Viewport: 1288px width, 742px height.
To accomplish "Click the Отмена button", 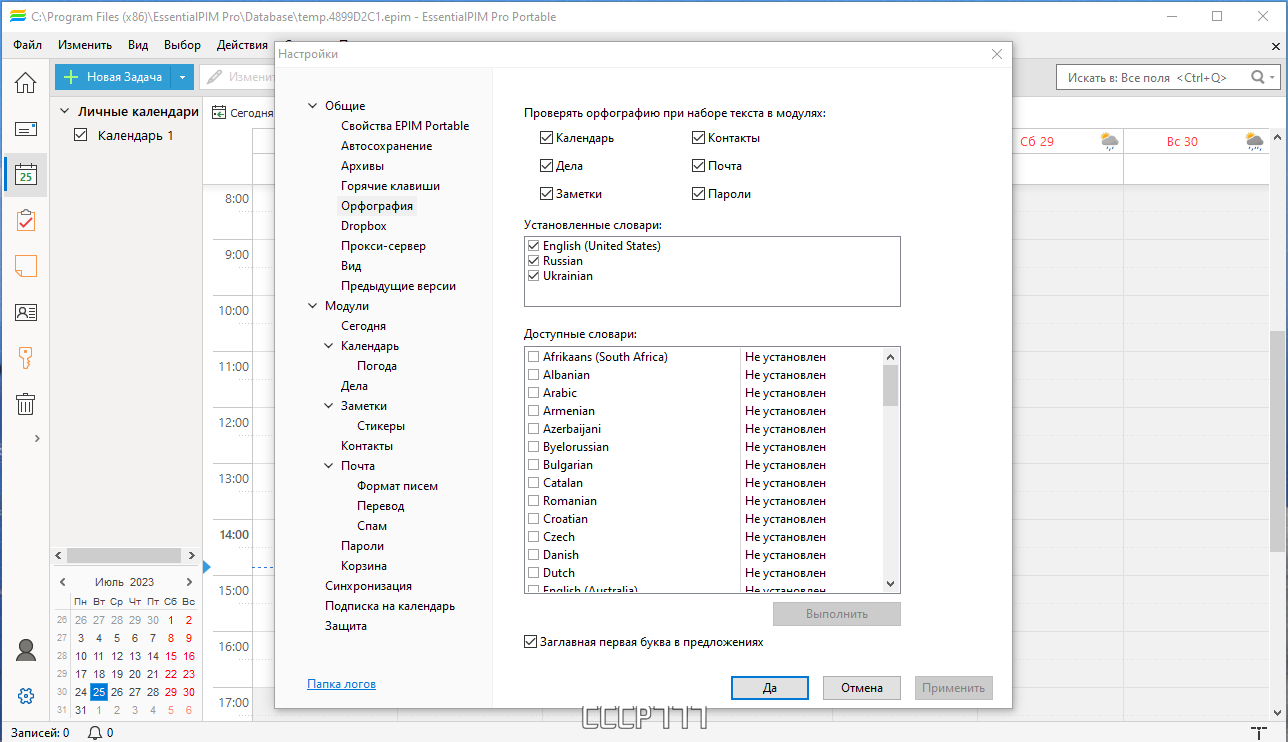I will 862,688.
